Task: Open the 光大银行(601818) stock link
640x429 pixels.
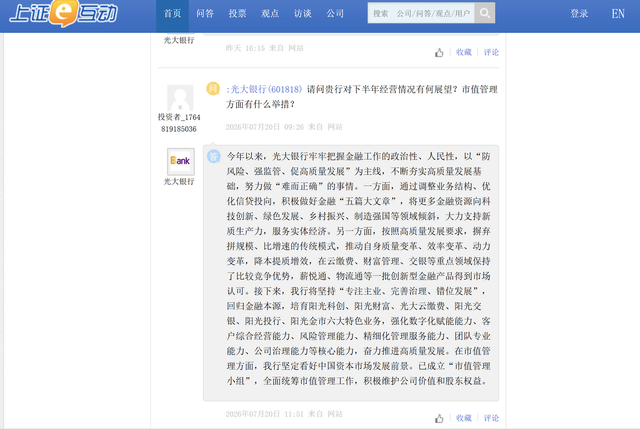Action: (x=264, y=89)
